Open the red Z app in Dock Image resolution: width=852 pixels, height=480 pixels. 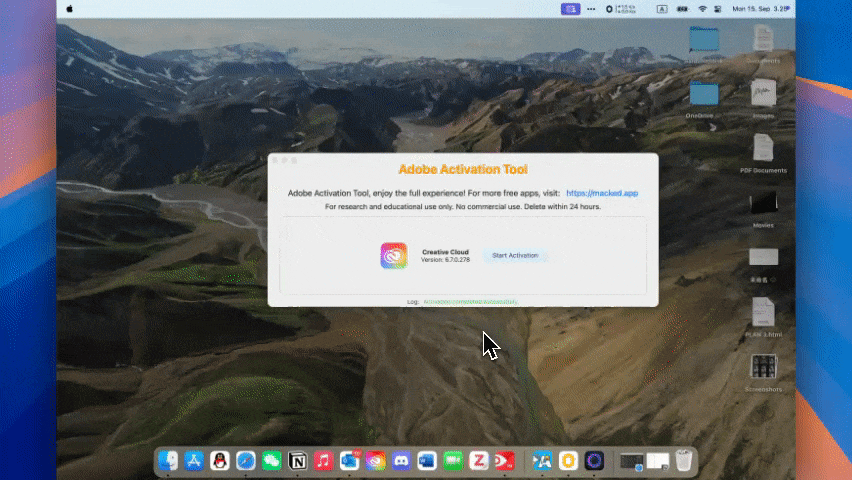(479, 461)
